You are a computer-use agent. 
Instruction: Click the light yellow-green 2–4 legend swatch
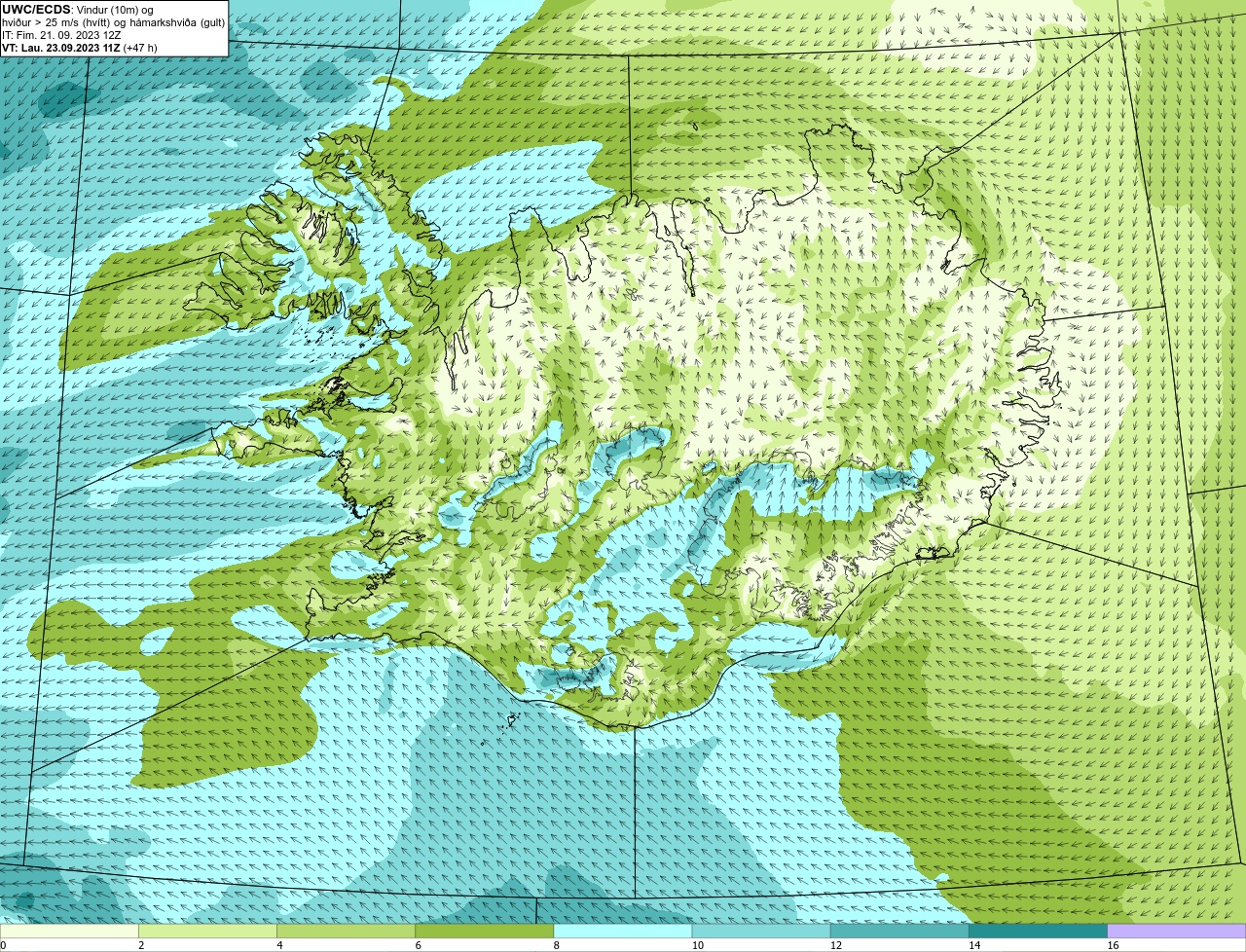click(x=207, y=931)
